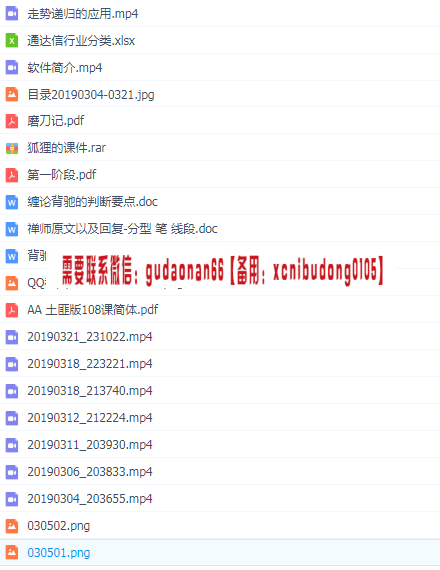Click Word icon for 缠论背驰的判断要点.doc
The height and width of the screenshot is (570, 440).
coord(12,202)
